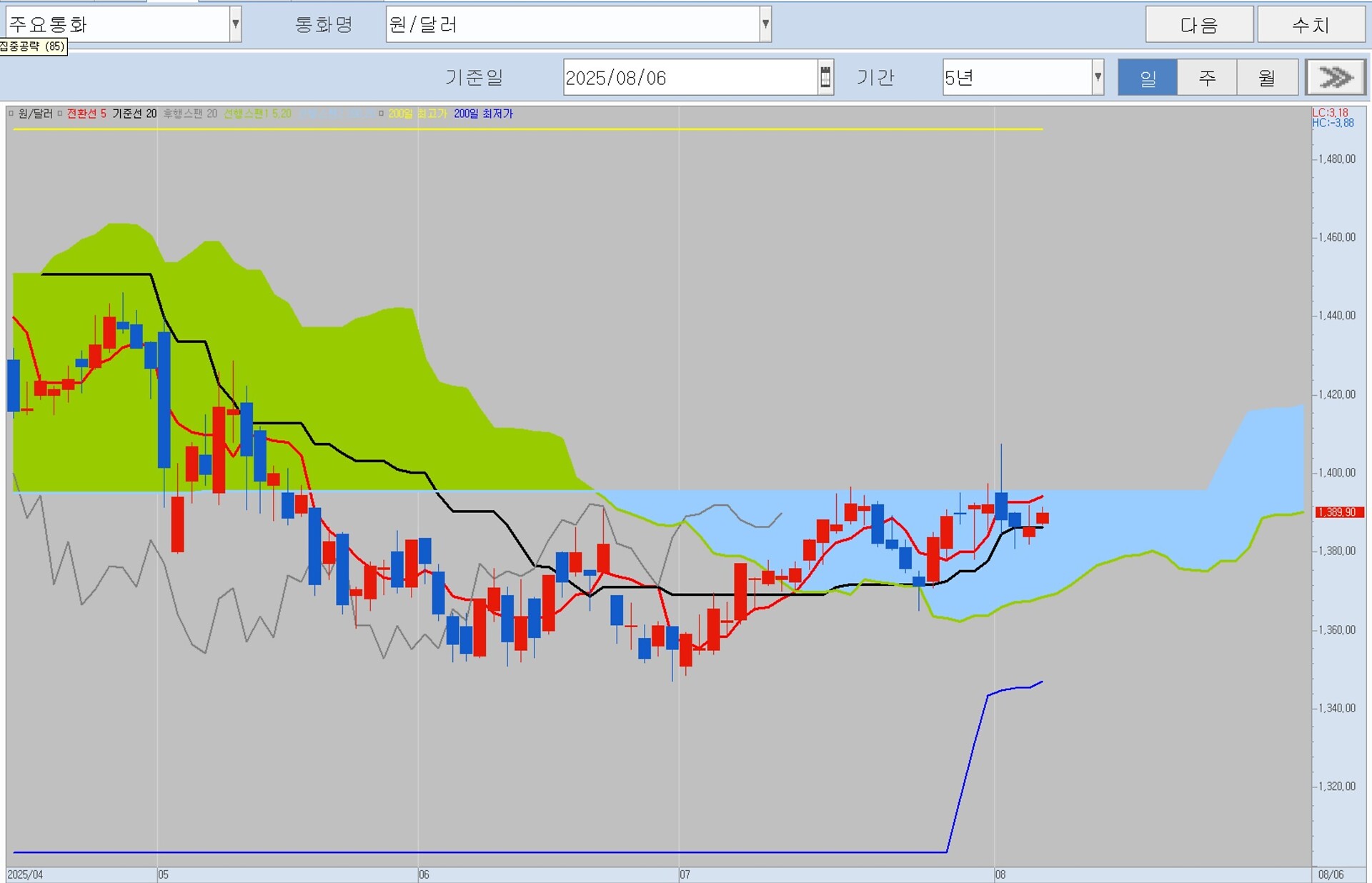Image resolution: width=1372 pixels, height=883 pixels.
Task: Switch to the 주 weekly chart toggle
Action: [1207, 77]
